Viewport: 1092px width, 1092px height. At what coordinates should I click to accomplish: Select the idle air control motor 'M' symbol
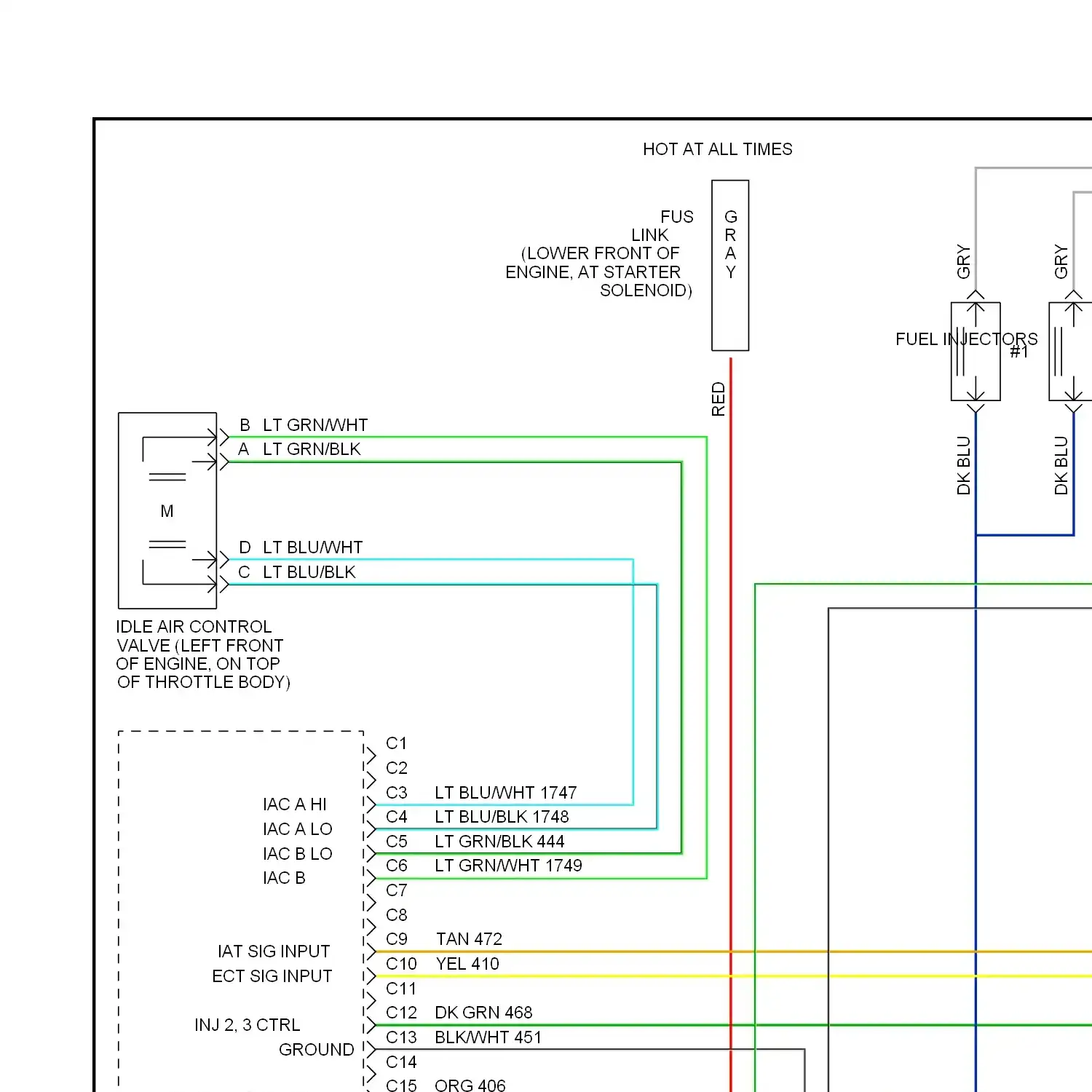point(167,511)
